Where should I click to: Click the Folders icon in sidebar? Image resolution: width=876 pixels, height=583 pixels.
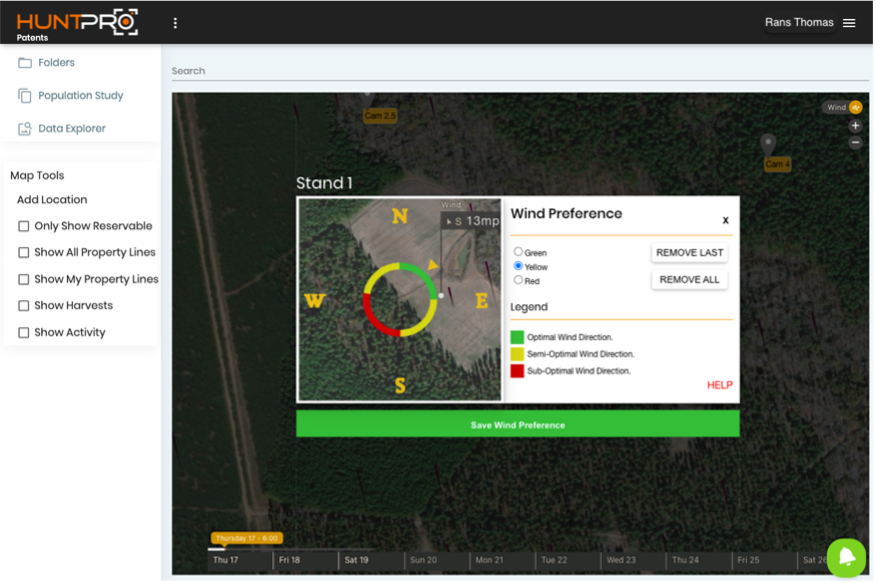tap(25, 63)
